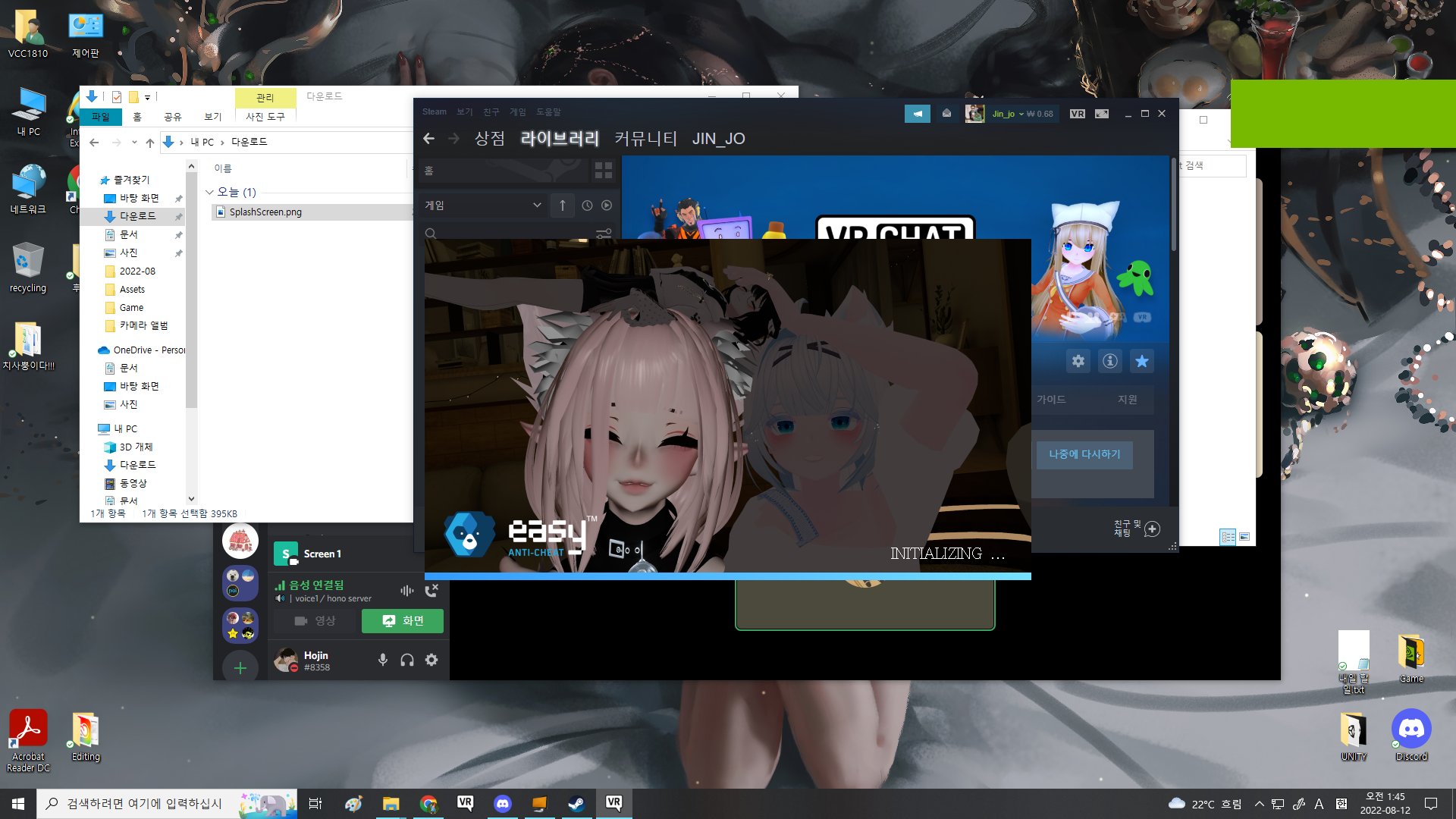Open Discord user settings gear
Screen dimensions: 1456x819
pyautogui.click(x=431, y=660)
